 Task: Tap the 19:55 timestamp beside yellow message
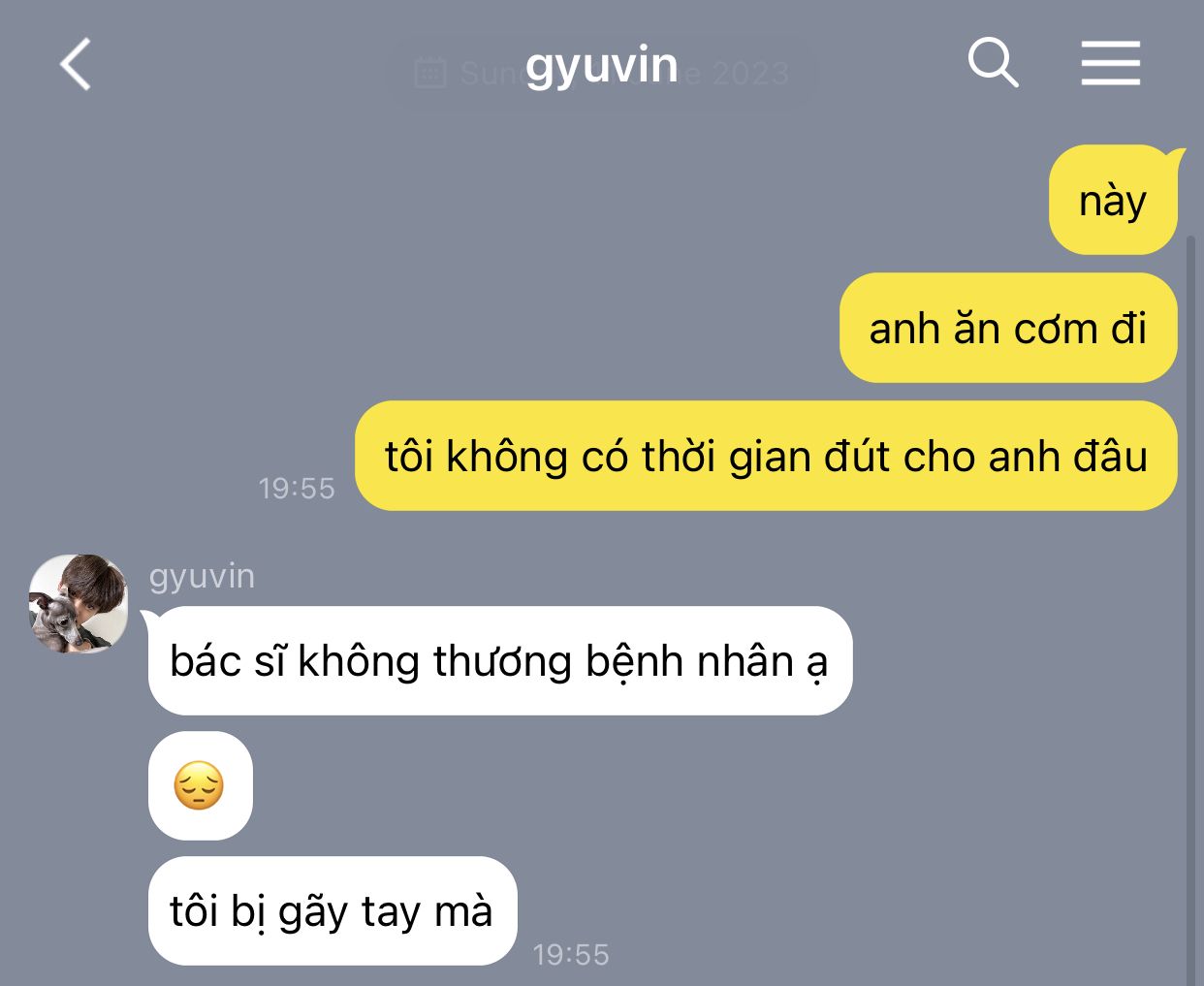[297, 488]
